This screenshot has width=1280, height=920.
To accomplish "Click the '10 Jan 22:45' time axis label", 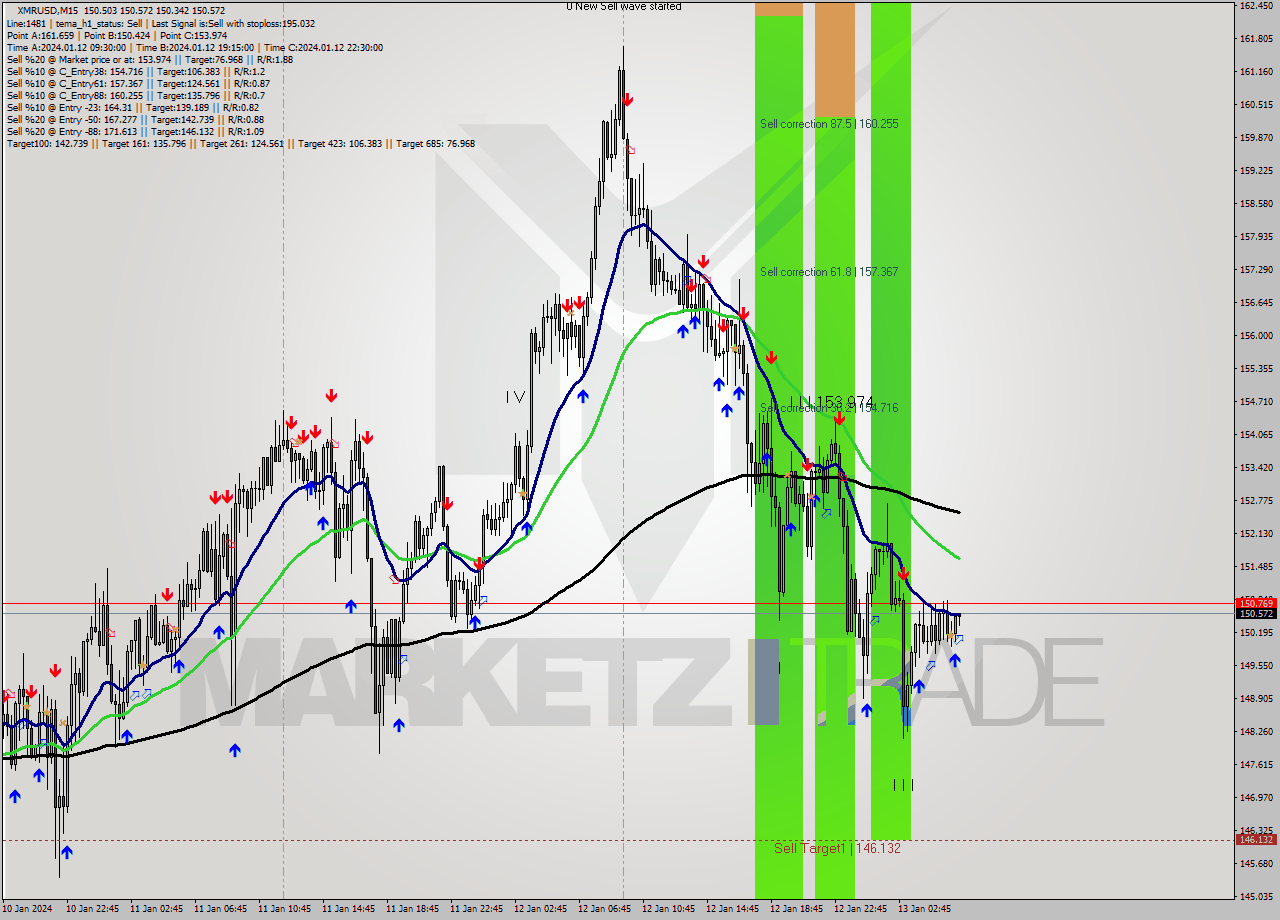I will click(x=92, y=909).
